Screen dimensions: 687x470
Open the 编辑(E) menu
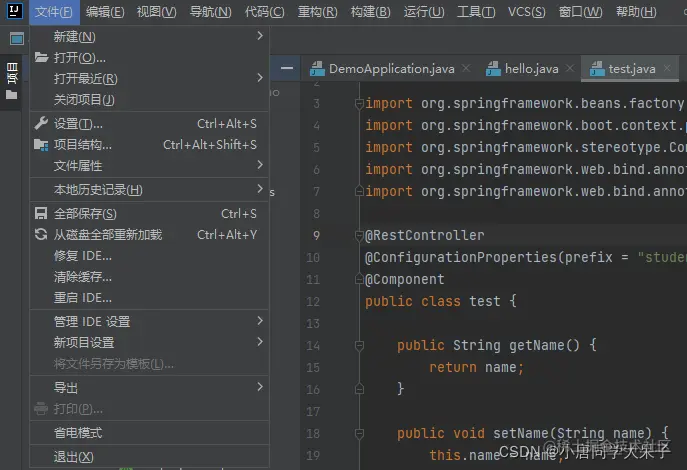click(105, 12)
